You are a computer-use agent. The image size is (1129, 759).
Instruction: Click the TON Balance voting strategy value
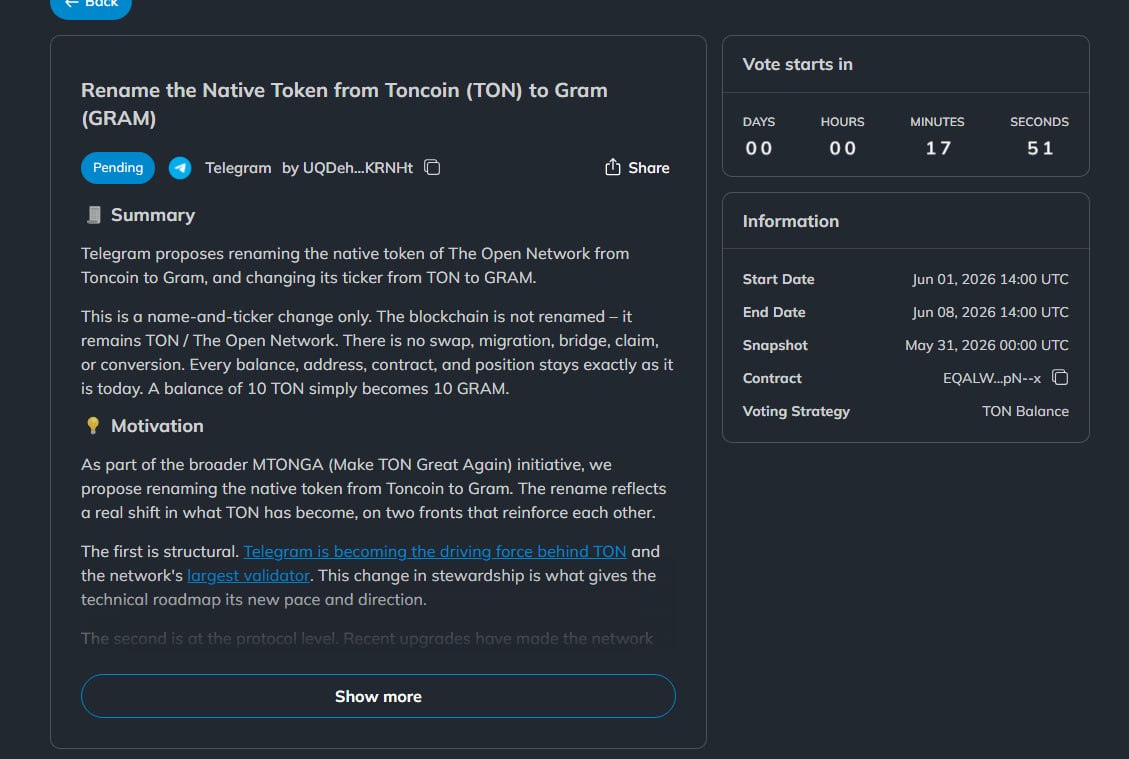click(1025, 411)
